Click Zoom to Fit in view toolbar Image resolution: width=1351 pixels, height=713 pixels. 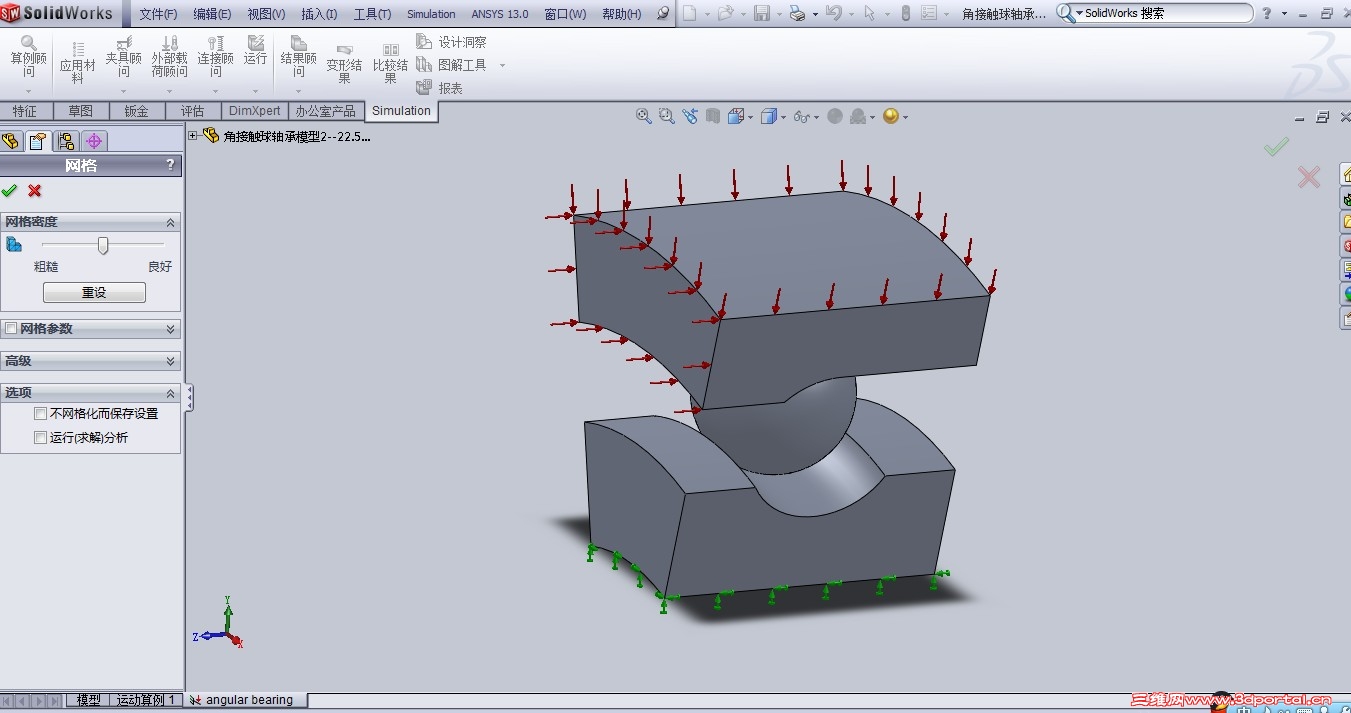click(x=644, y=116)
